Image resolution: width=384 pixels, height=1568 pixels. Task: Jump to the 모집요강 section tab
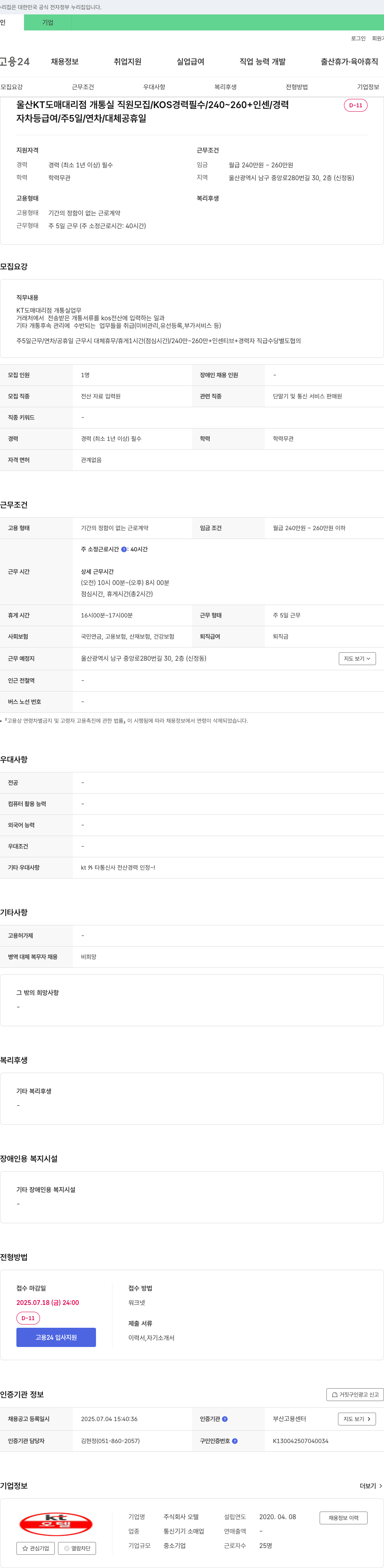(x=12, y=87)
